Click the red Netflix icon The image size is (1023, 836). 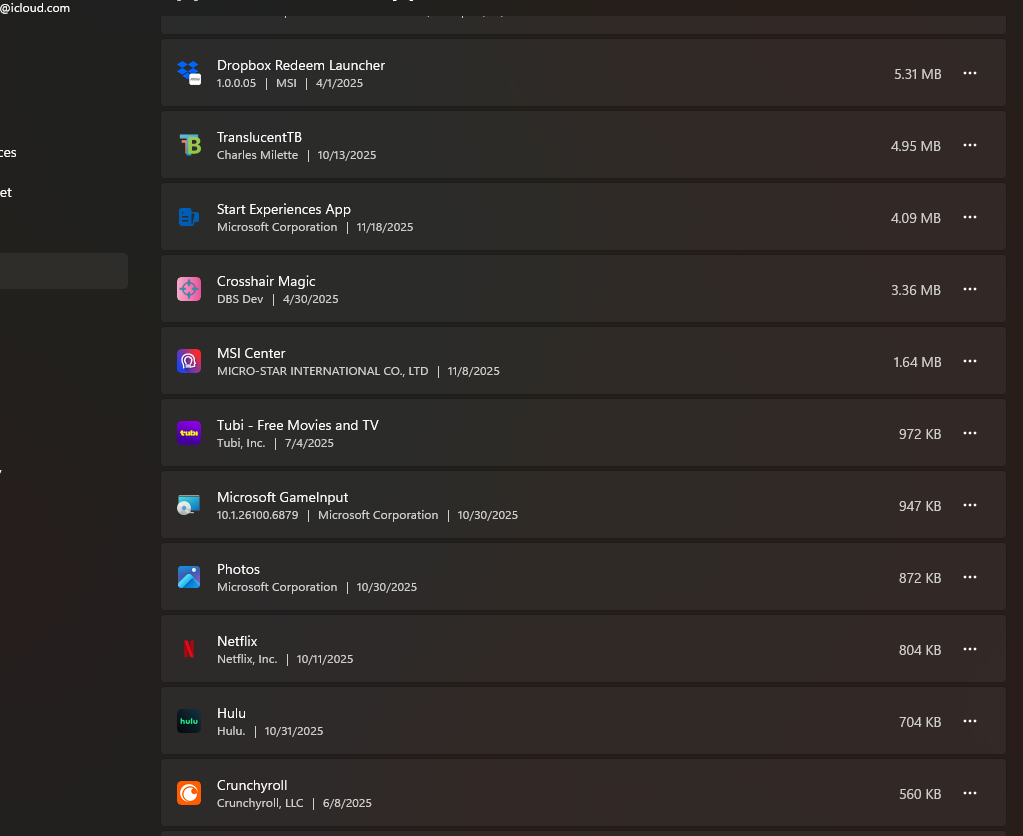pos(189,649)
